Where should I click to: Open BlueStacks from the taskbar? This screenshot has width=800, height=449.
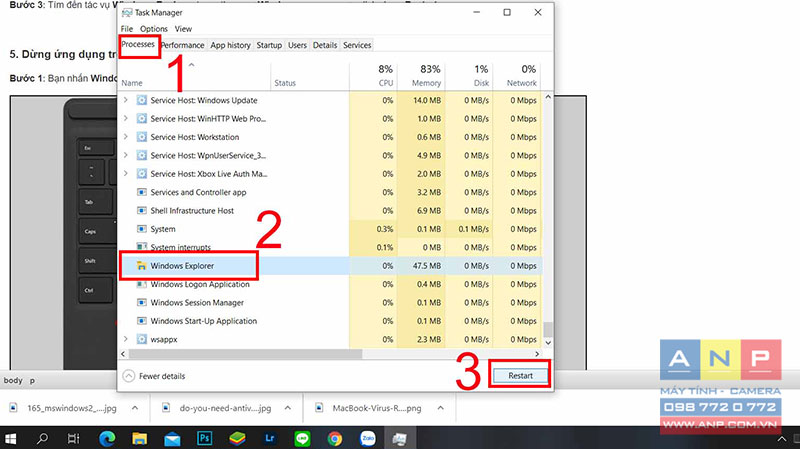(237, 438)
